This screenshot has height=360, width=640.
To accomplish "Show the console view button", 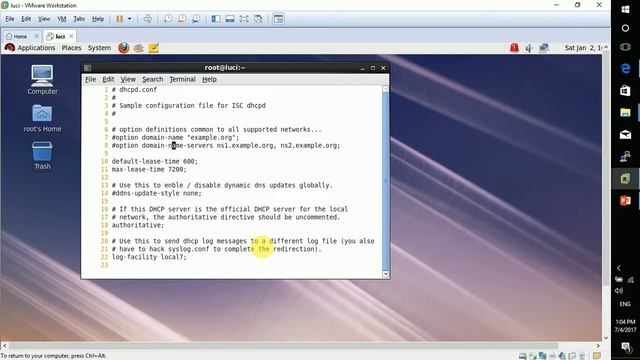I will (x=278, y=19).
